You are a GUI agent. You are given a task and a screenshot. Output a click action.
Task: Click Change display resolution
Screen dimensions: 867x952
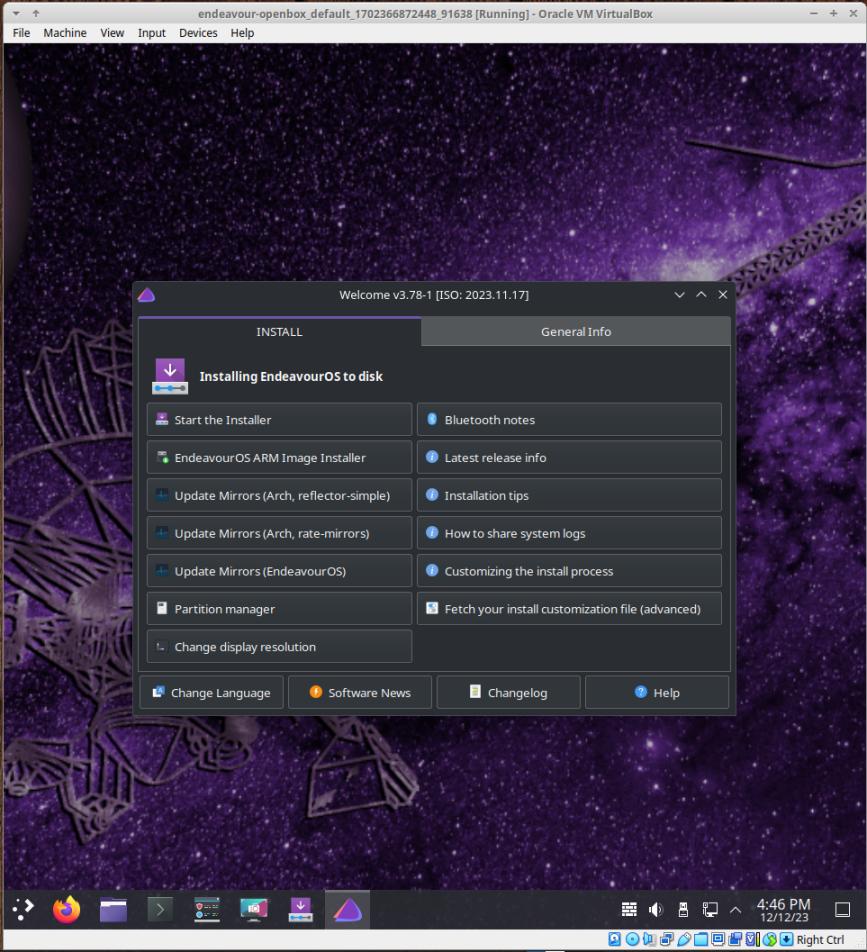pyautogui.click(x=279, y=647)
